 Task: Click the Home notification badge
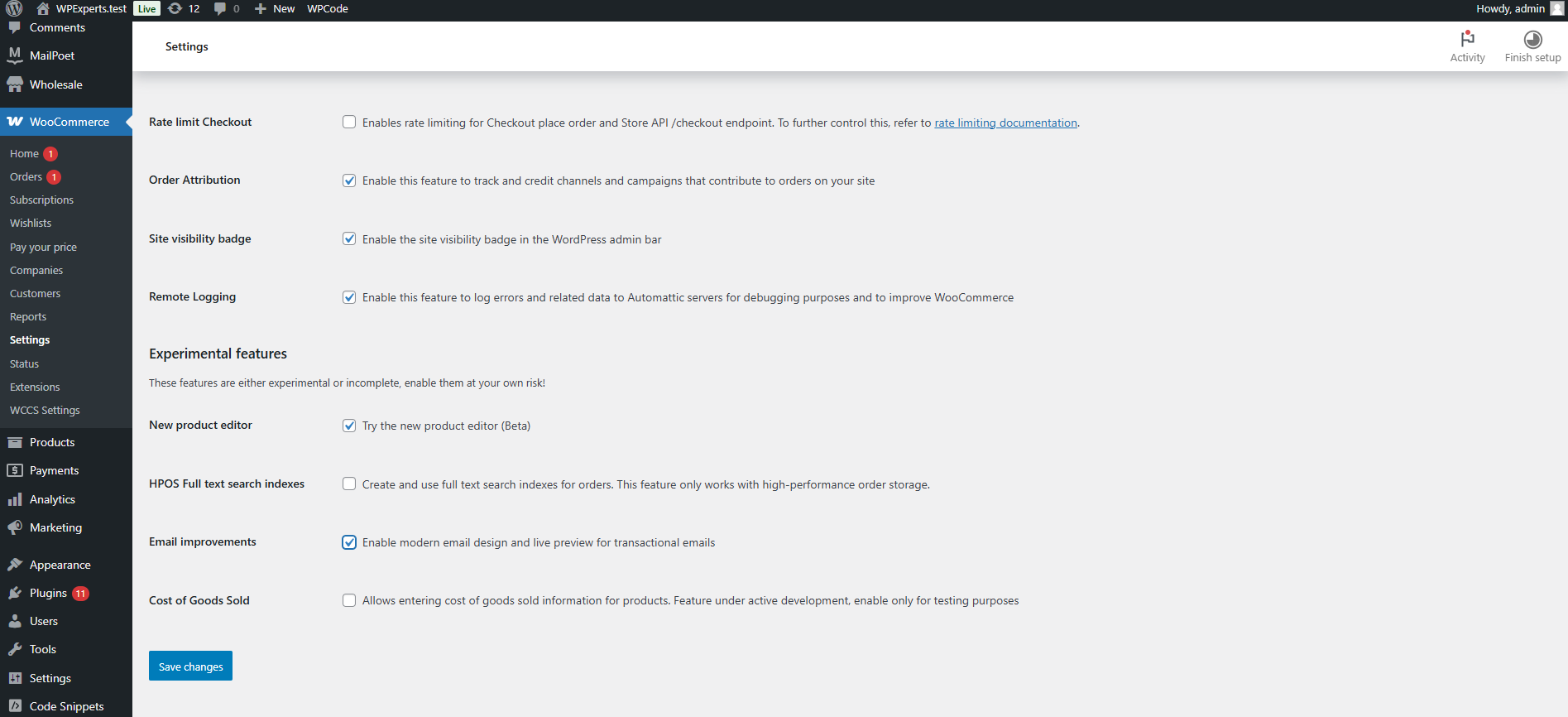50,154
